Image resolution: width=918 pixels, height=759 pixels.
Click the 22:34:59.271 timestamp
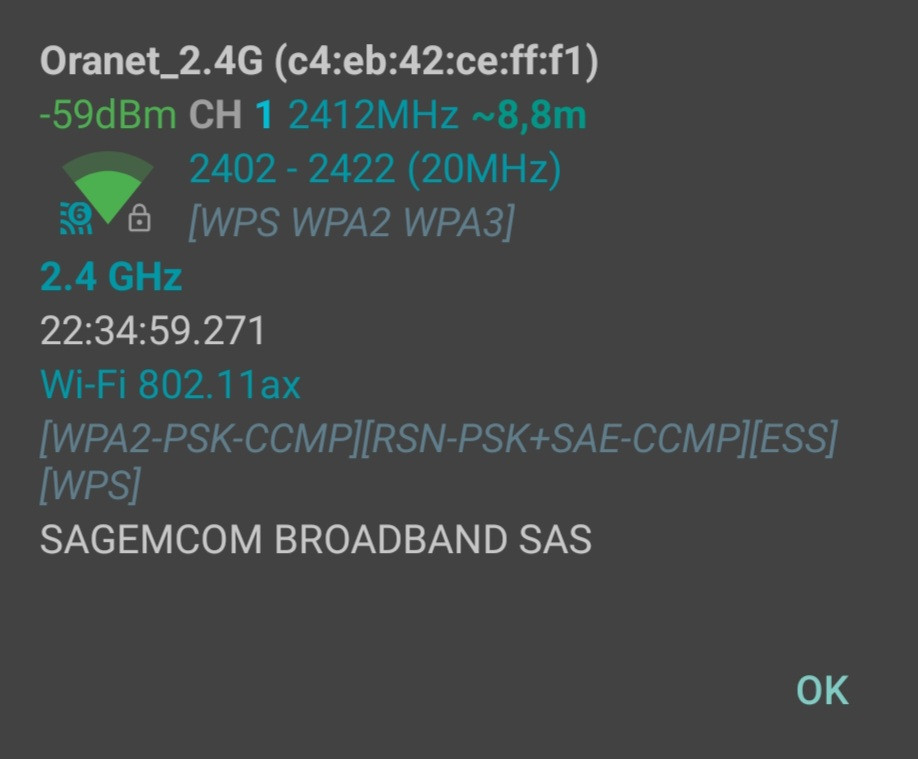click(153, 330)
